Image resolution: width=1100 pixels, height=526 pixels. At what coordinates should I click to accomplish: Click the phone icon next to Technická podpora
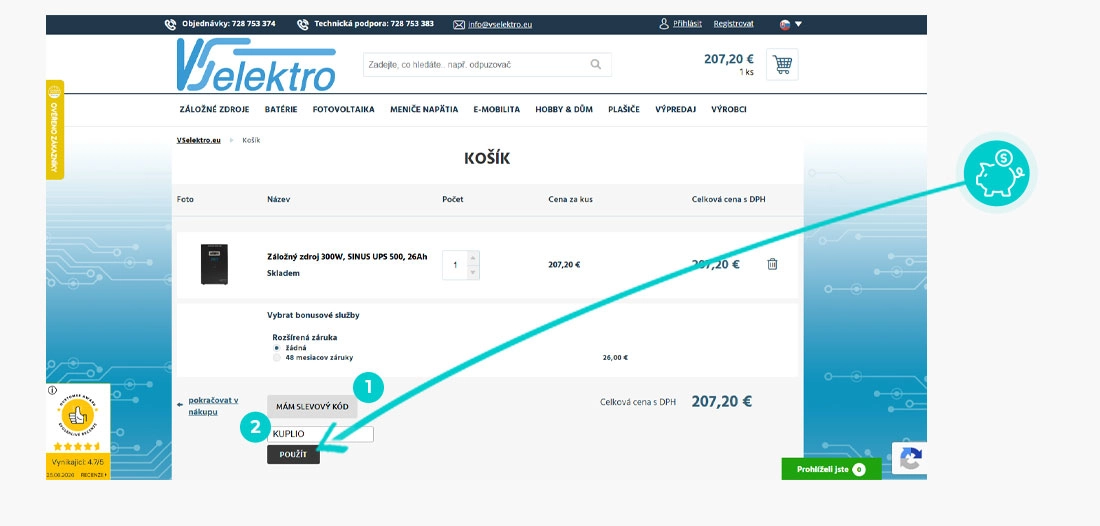click(302, 25)
